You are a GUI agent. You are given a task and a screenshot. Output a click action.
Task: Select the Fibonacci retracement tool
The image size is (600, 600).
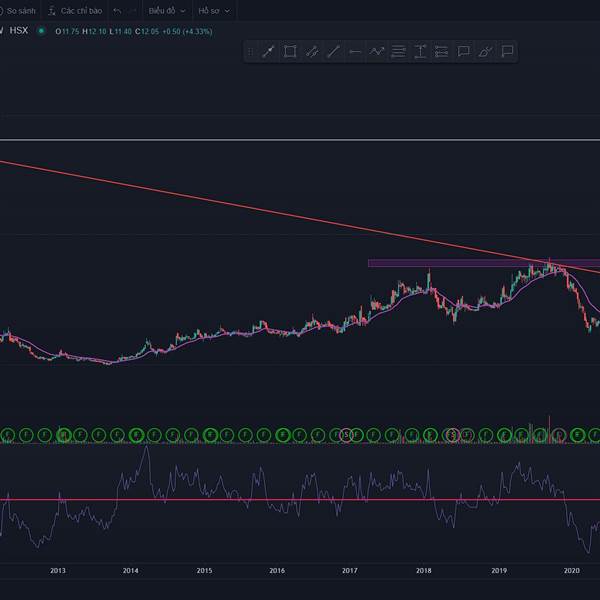click(398, 51)
